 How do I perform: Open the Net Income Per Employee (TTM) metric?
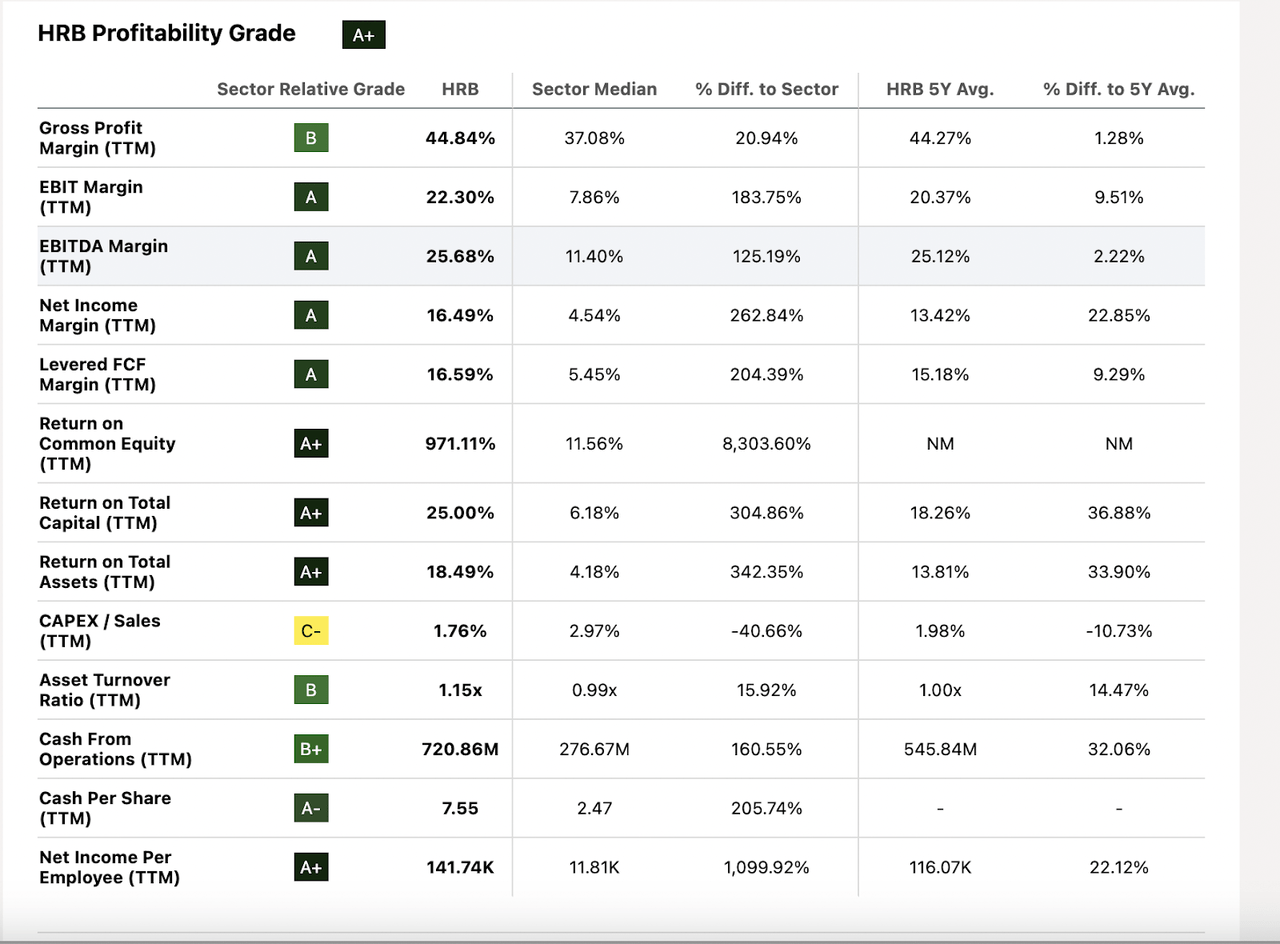click(x=110, y=866)
